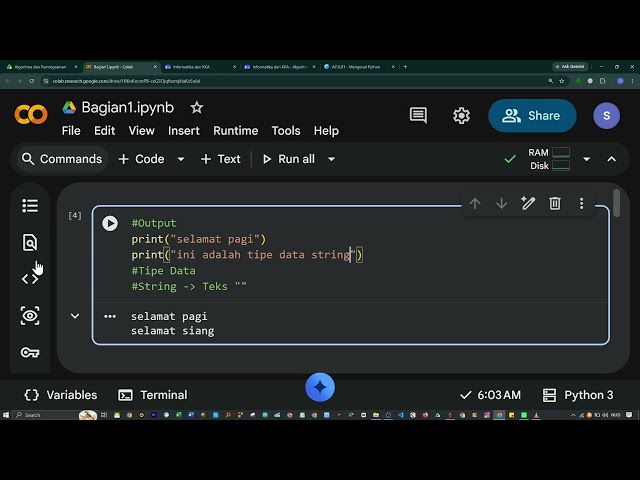Open the Windows notification center icon
640x480 pixels.
(x=629, y=415)
